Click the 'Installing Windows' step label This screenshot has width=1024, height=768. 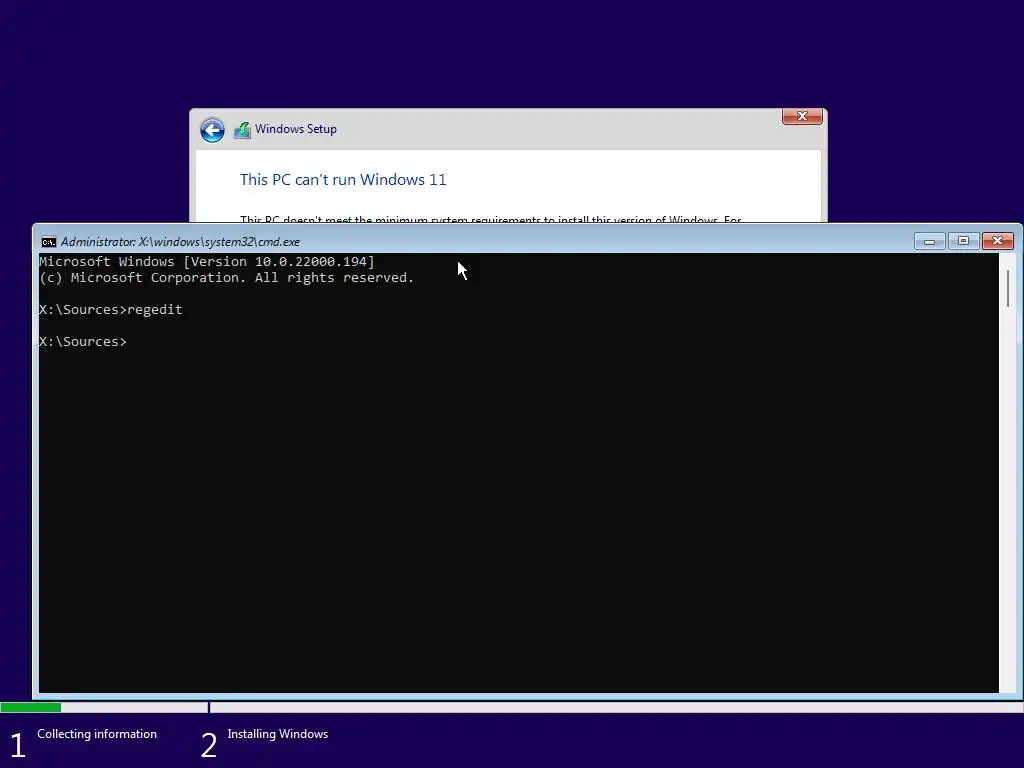(x=278, y=734)
